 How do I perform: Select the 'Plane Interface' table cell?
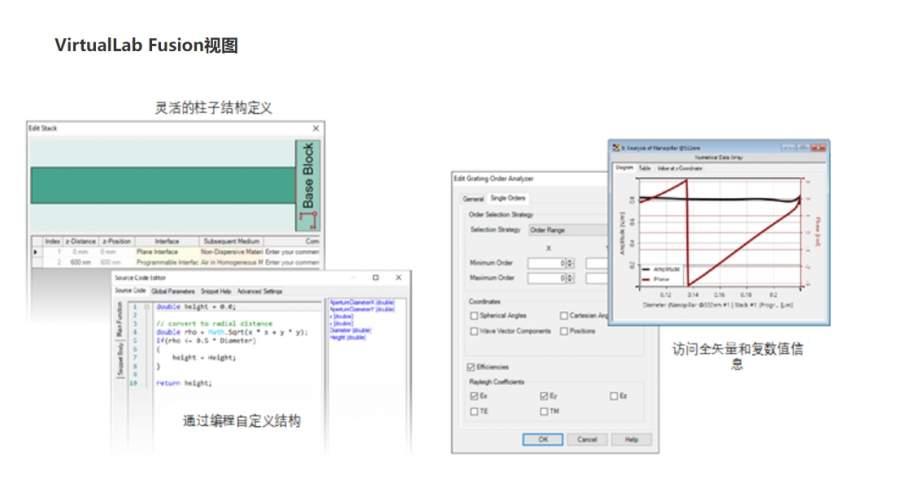tap(166, 252)
